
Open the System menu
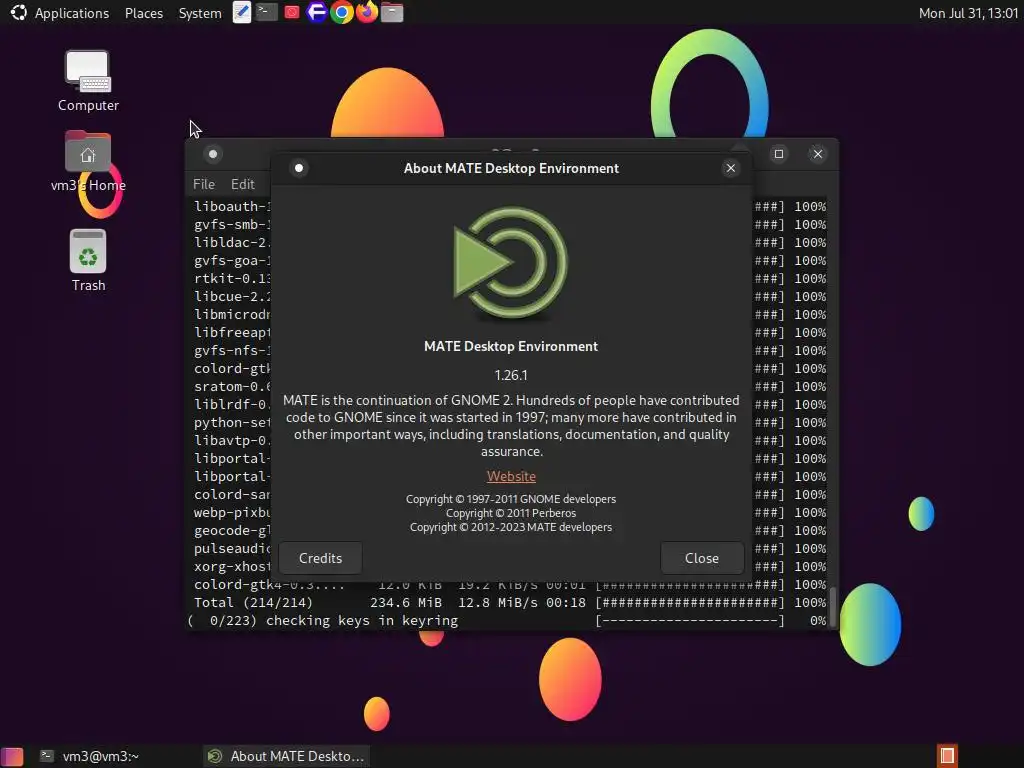pyautogui.click(x=200, y=13)
